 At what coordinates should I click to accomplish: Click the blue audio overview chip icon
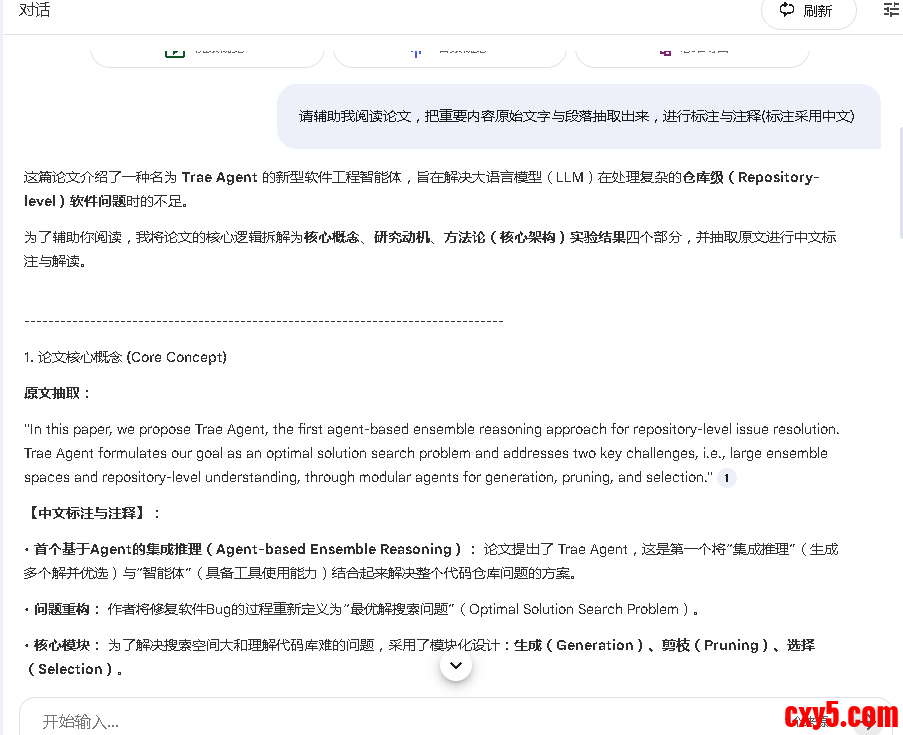pyautogui.click(x=416, y=50)
